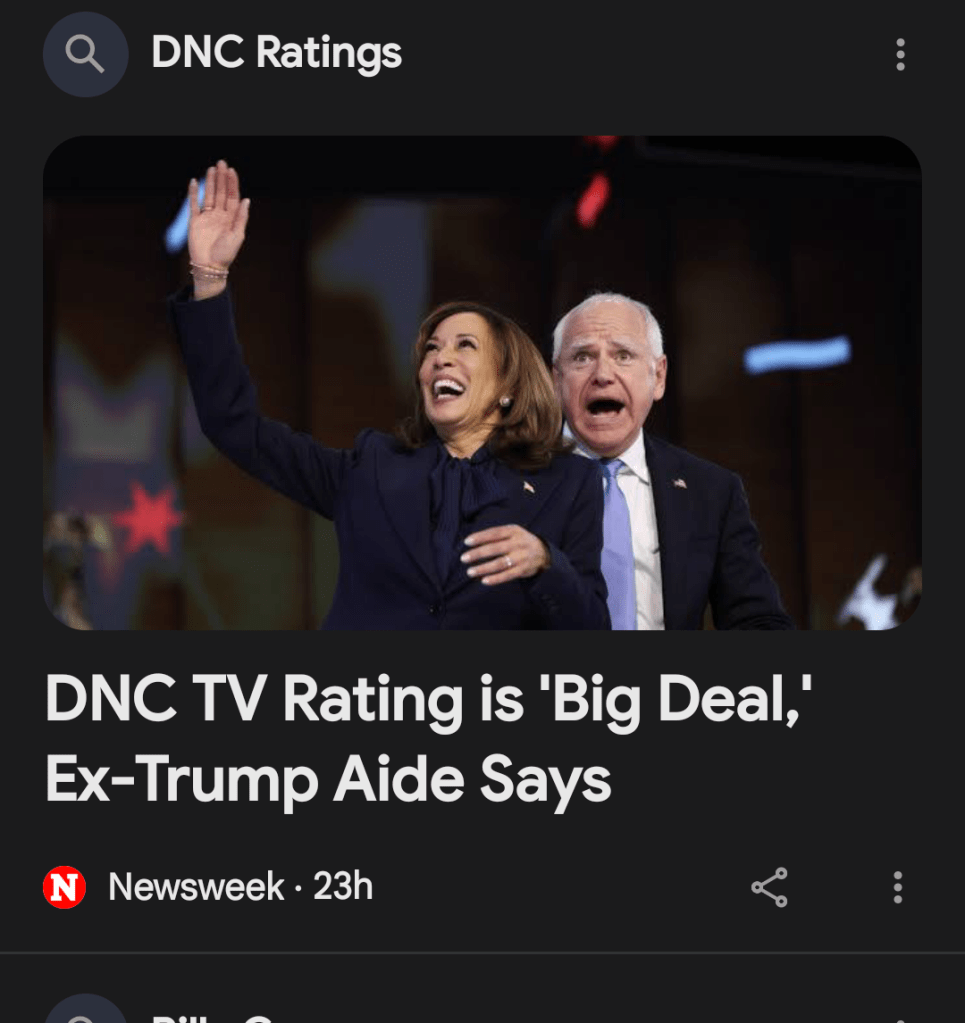
Task: Open the DNC Ratings topic overflow menu
Action: [x=900, y=54]
